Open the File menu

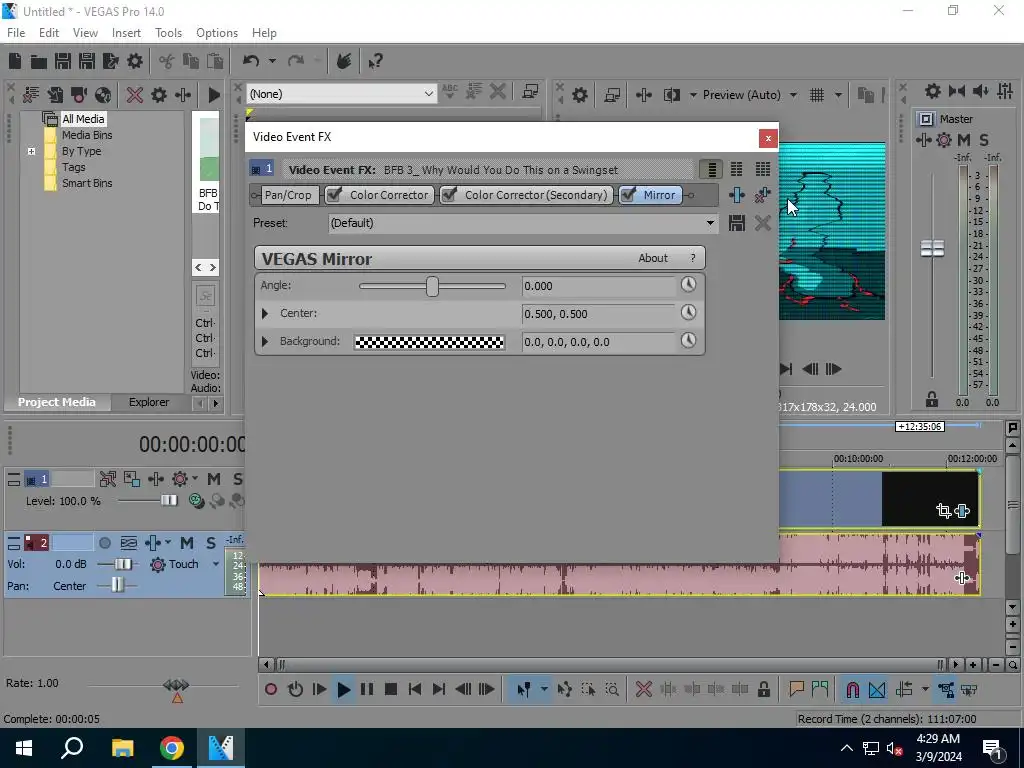[16, 33]
